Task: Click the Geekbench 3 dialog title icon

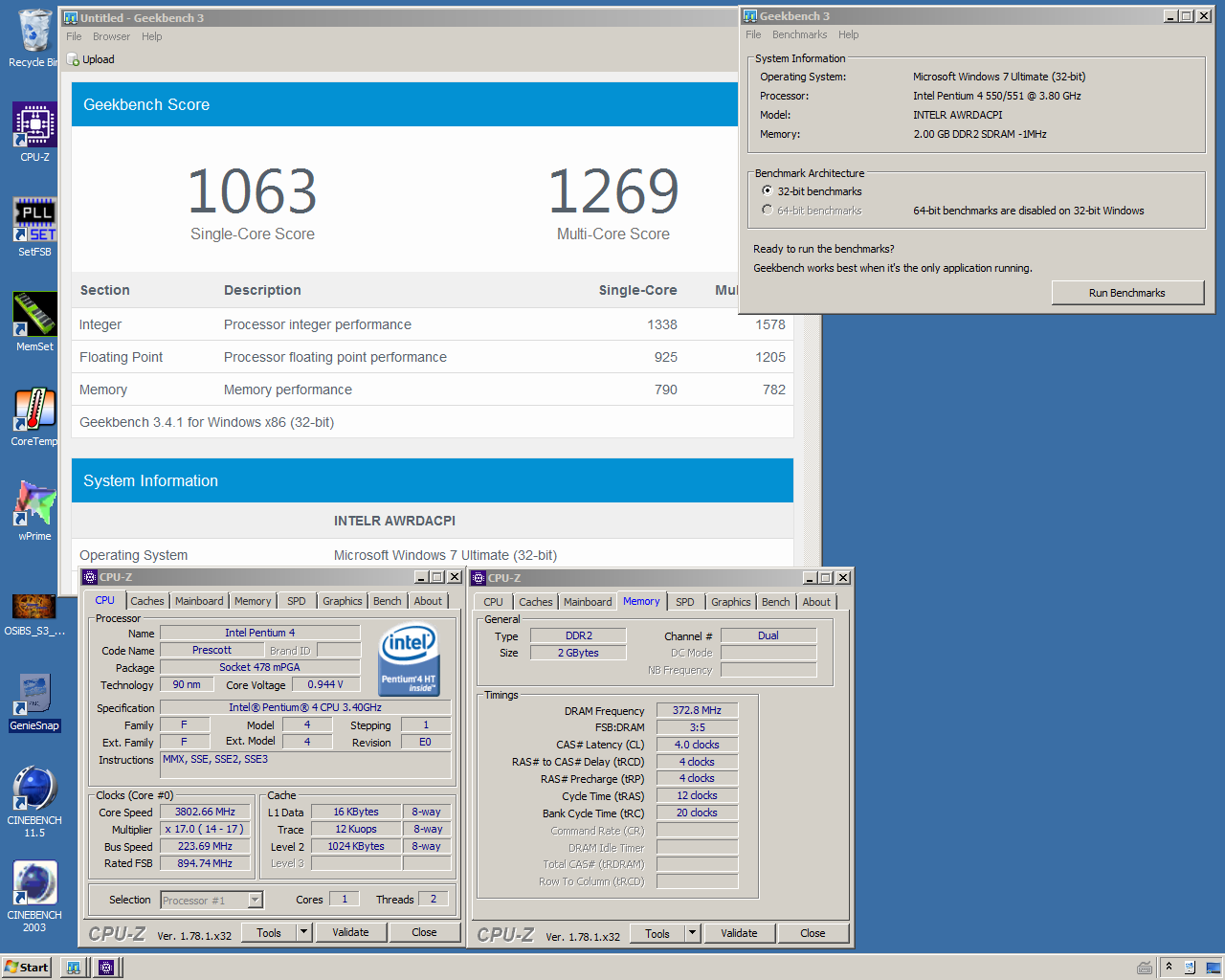Action: coord(750,16)
